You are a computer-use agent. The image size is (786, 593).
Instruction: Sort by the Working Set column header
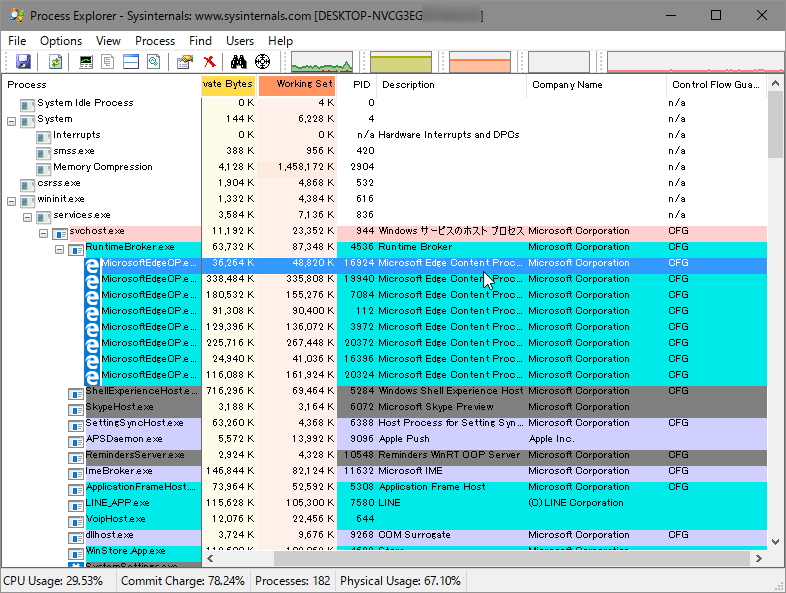click(x=297, y=85)
